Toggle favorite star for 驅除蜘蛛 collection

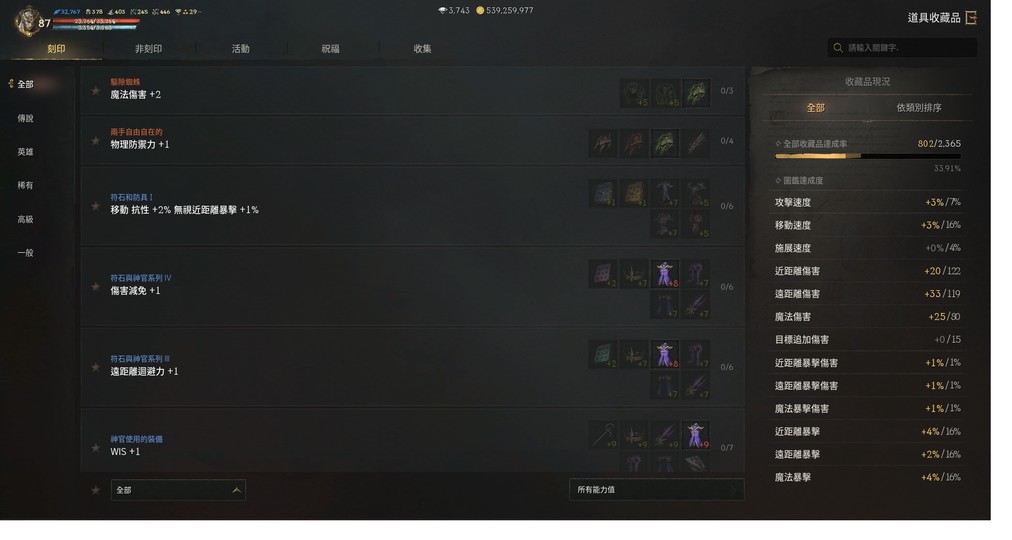click(96, 91)
